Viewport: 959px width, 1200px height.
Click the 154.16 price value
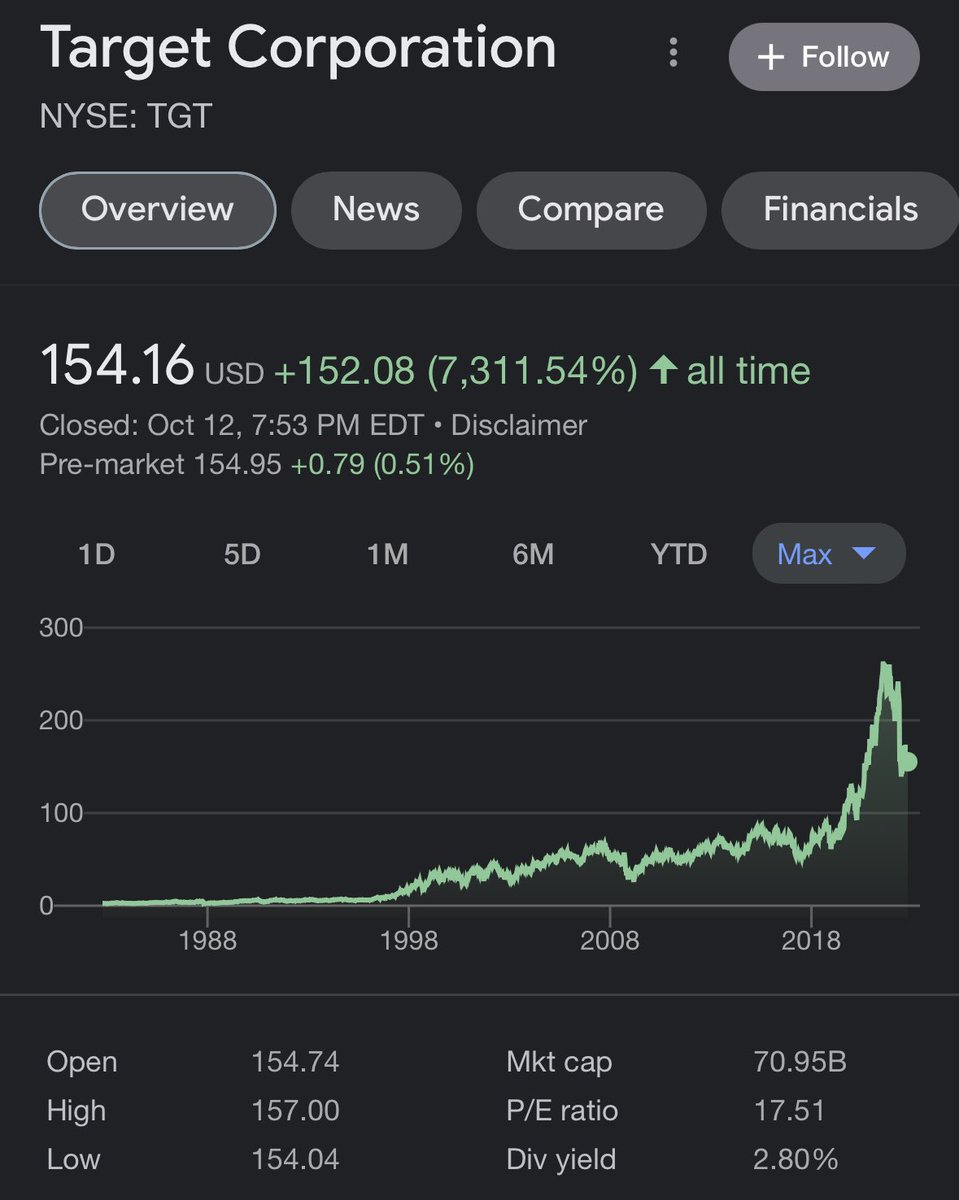(x=117, y=364)
